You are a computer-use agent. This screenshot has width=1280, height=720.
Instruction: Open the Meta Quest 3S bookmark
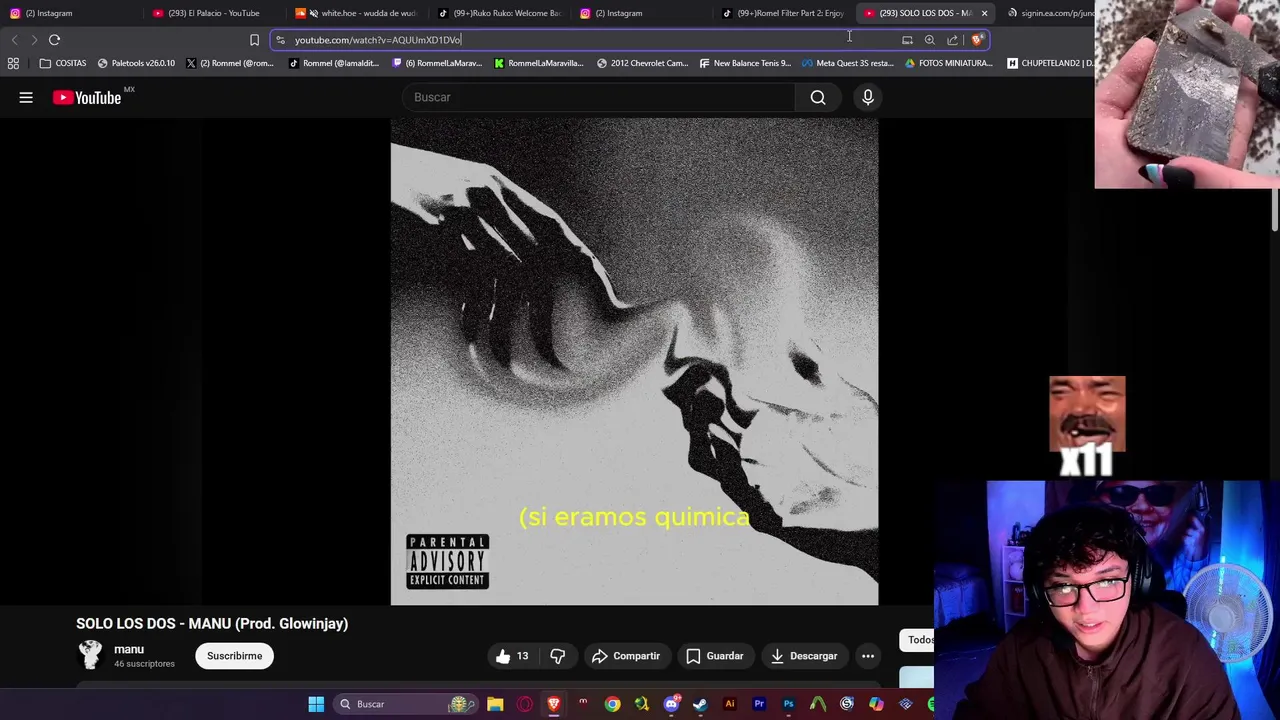click(847, 63)
